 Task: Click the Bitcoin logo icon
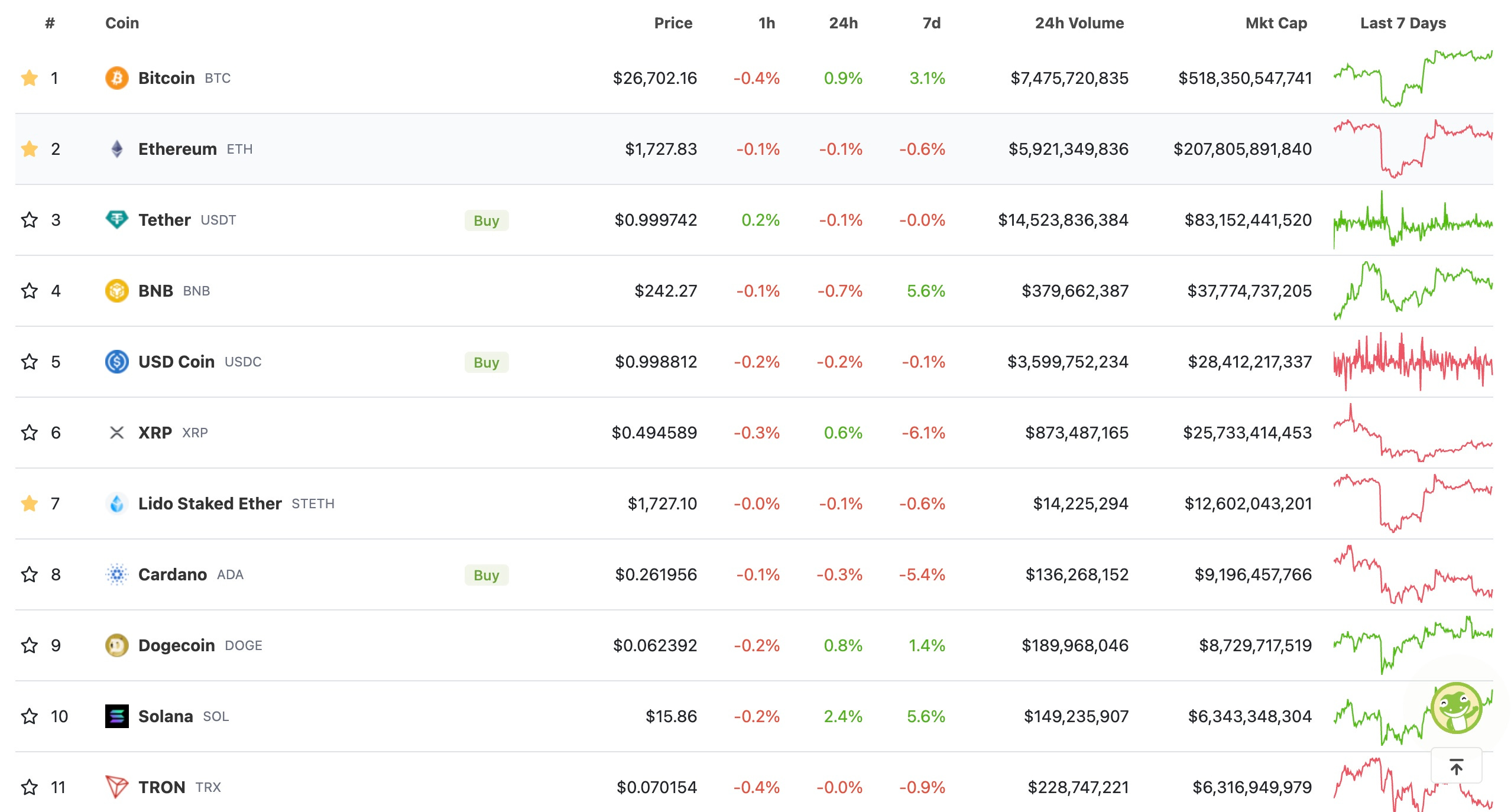tap(116, 78)
